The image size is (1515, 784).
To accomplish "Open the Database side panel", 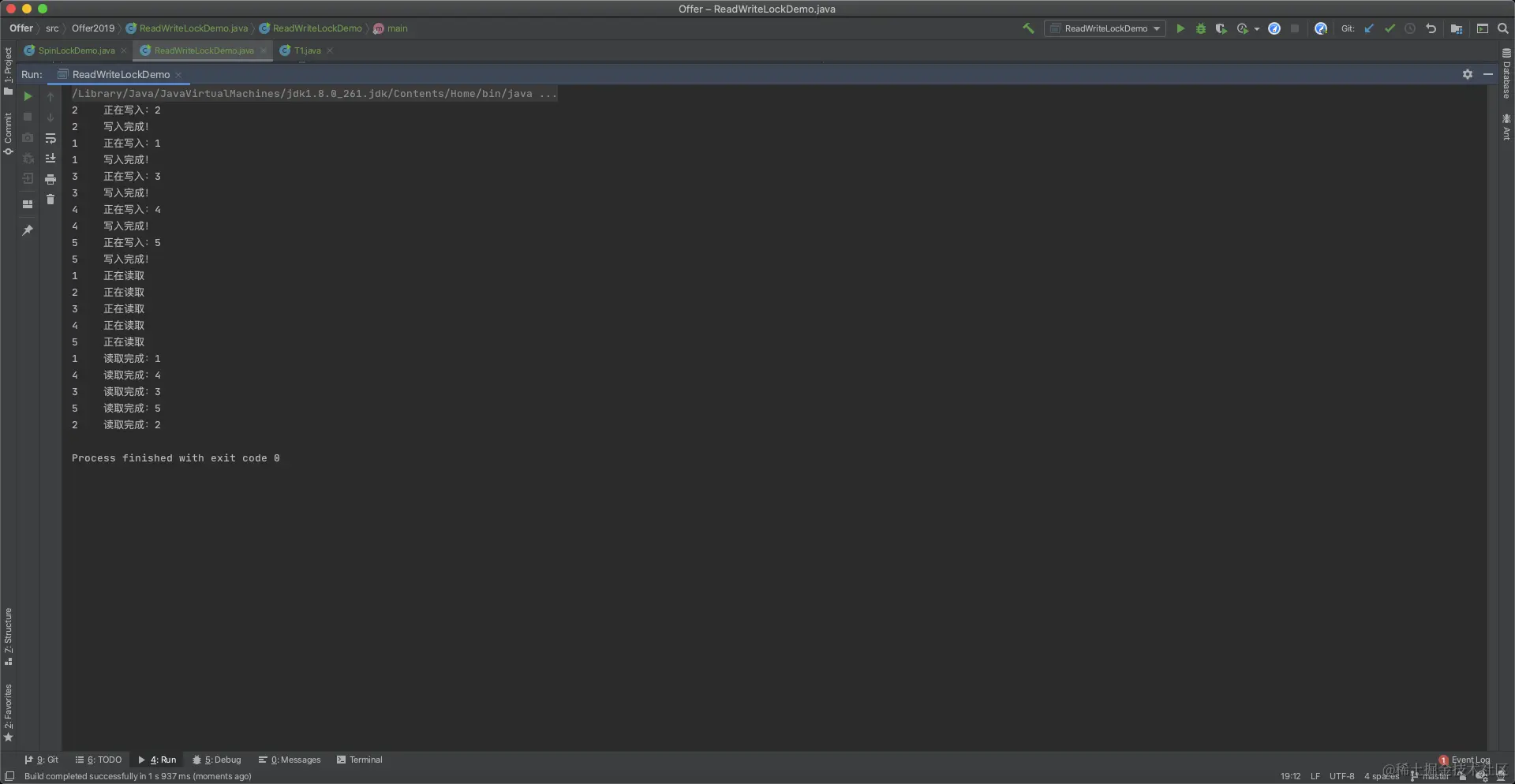I will click(1506, 73).
